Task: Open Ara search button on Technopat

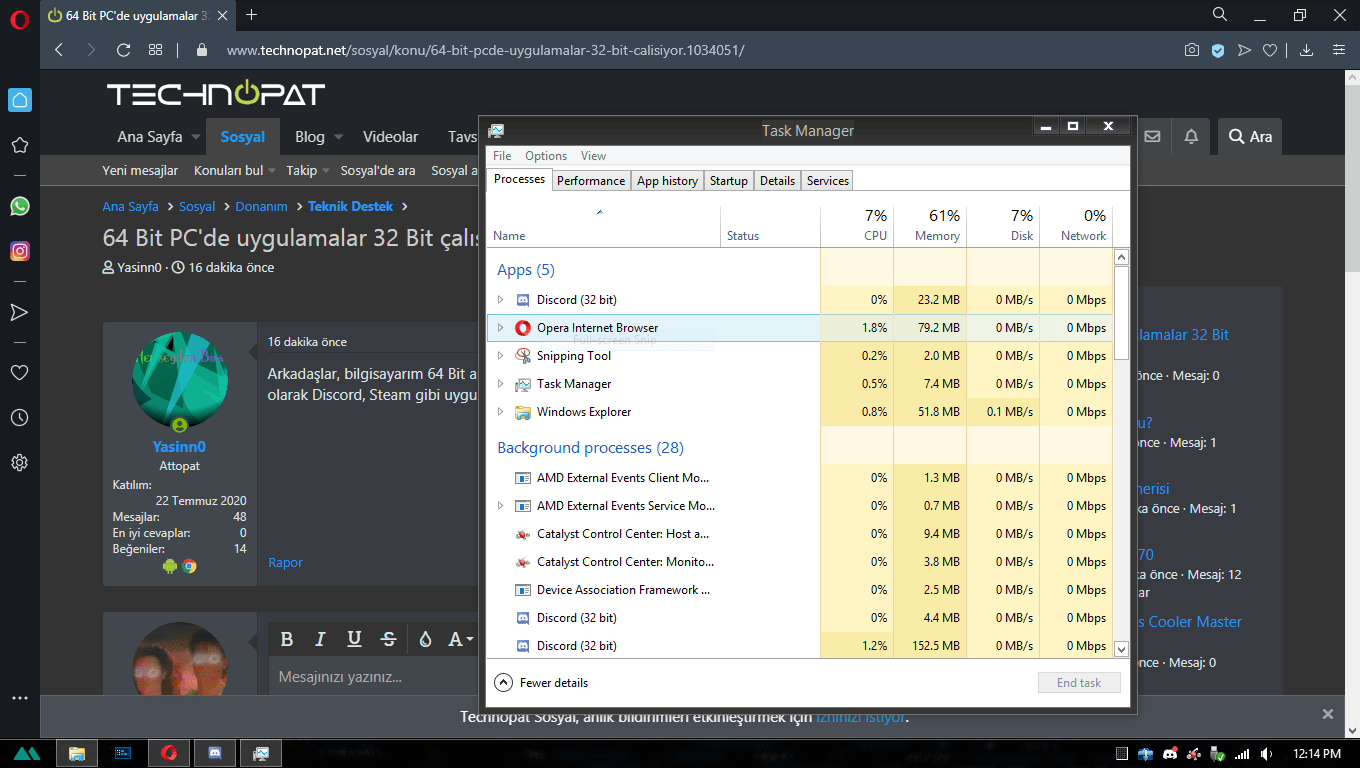Action: pyautogui.click(x=1250, y=136)
